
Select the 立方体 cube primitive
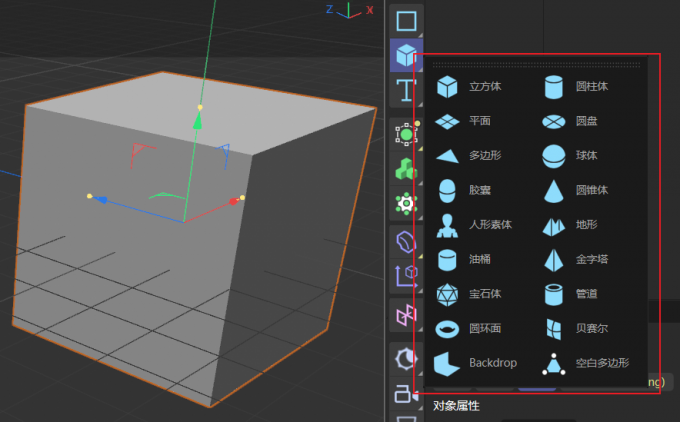(468, 86)
